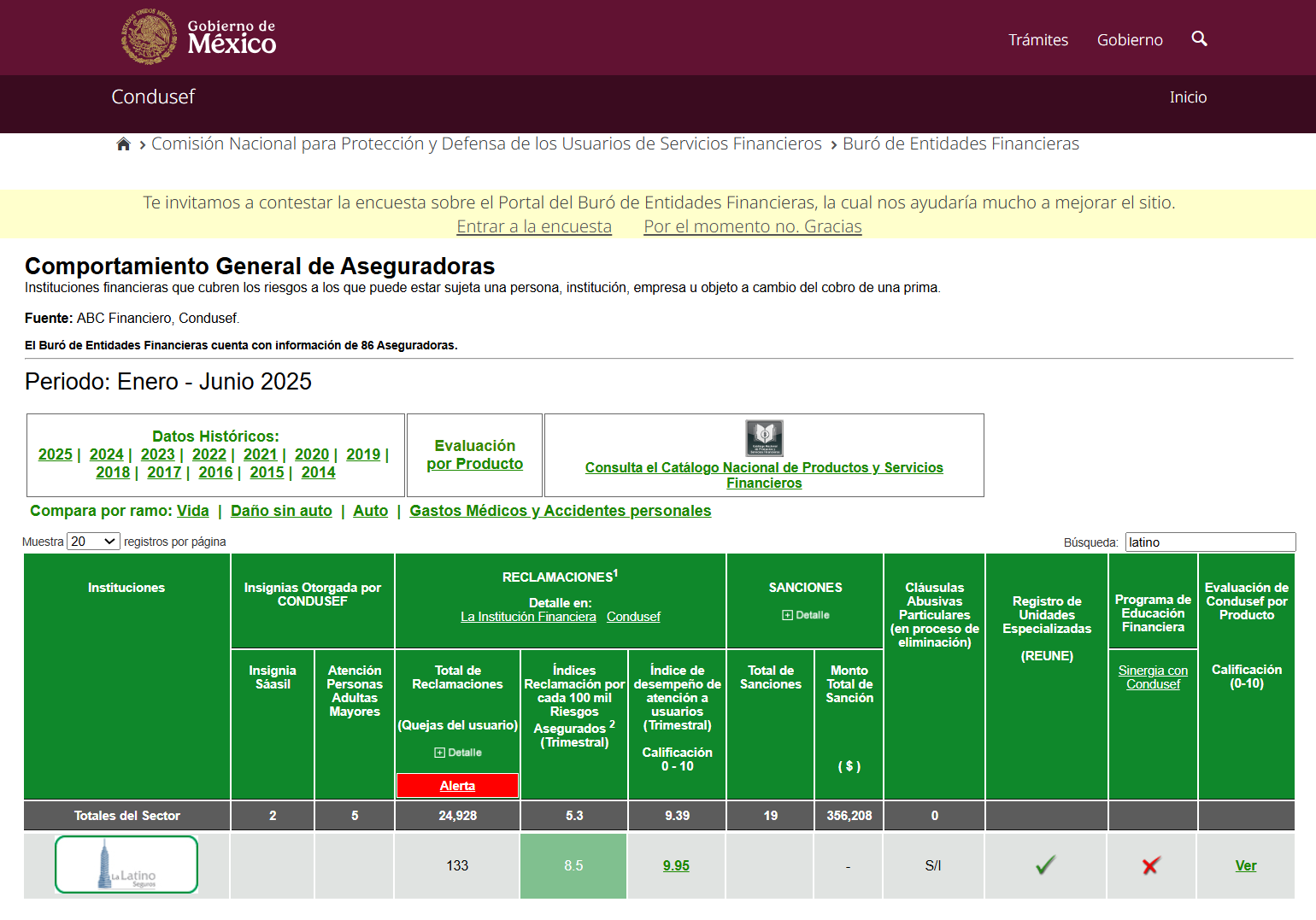Open the search magnifier icon

[x=1199, y=38]
